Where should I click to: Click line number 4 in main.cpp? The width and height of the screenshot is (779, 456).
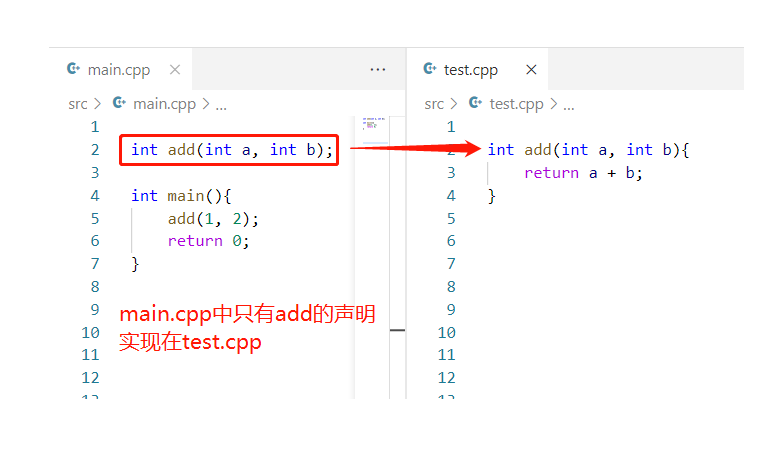click(x=95, y=196)
